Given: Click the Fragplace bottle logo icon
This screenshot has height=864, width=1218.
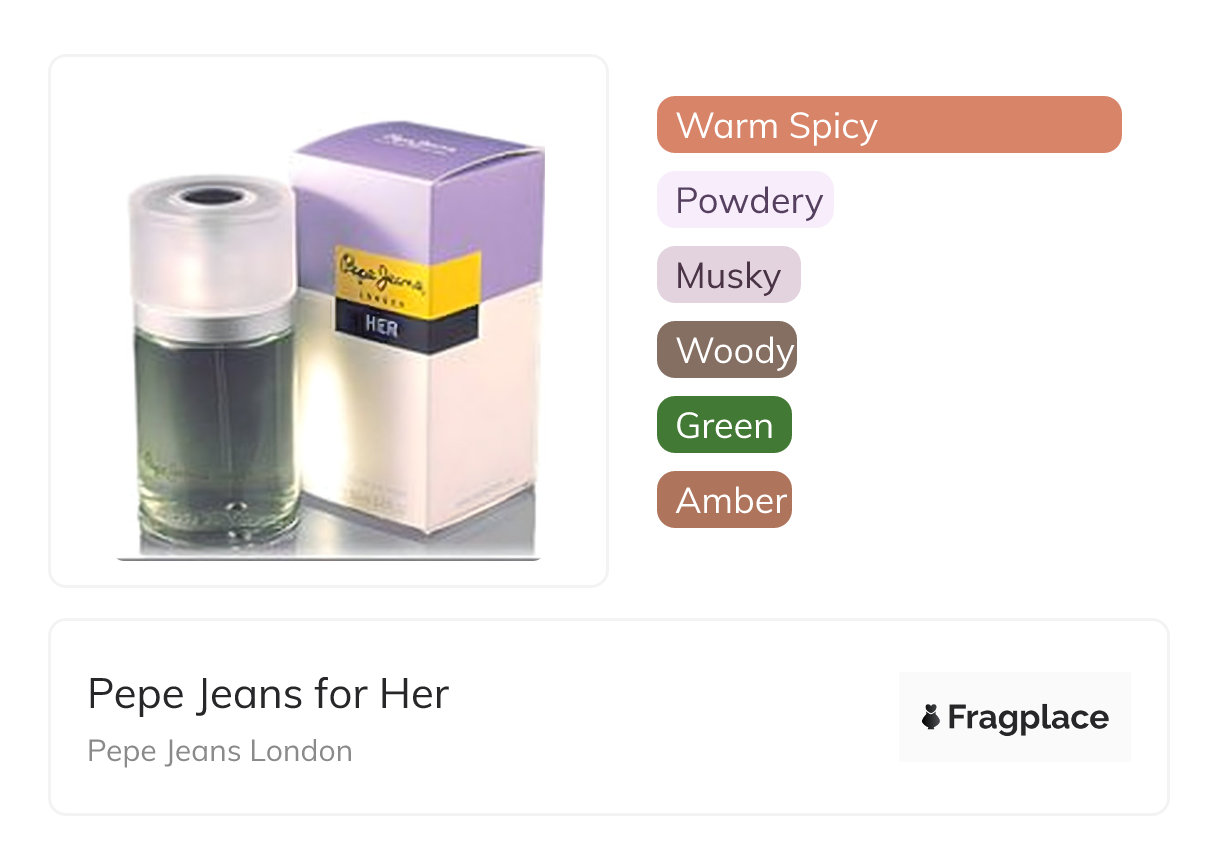Looking at the screenshot, I should (x=931, y=717).
